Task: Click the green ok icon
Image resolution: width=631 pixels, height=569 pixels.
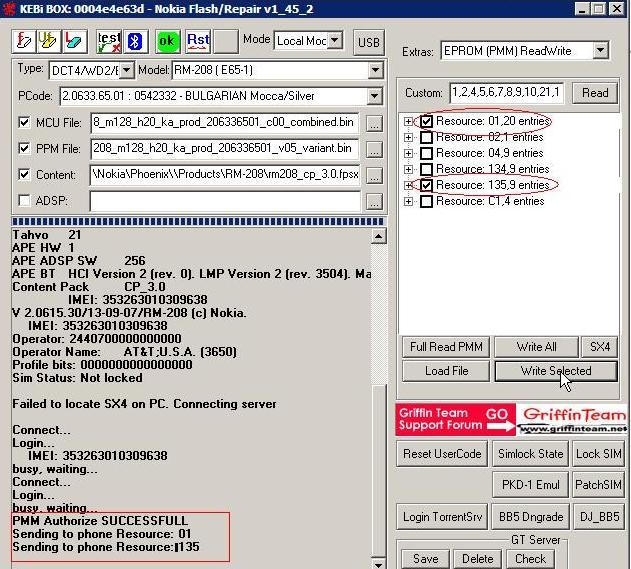Action: point(167,41)
